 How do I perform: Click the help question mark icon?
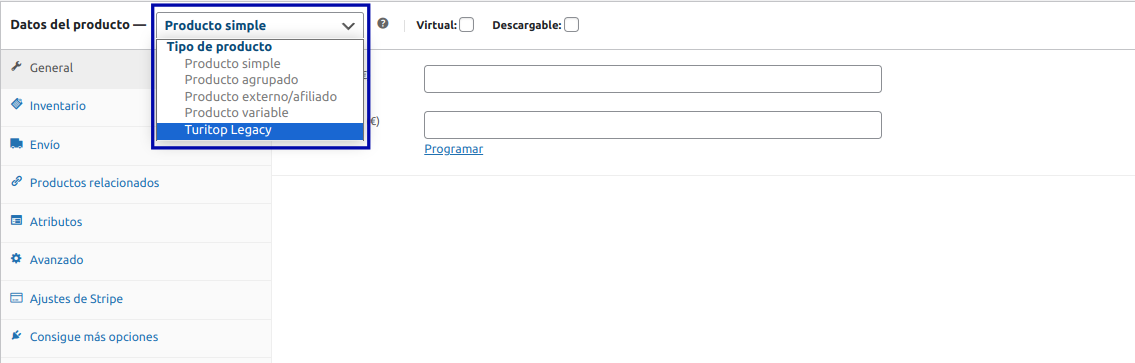click(x=384, y=24)
